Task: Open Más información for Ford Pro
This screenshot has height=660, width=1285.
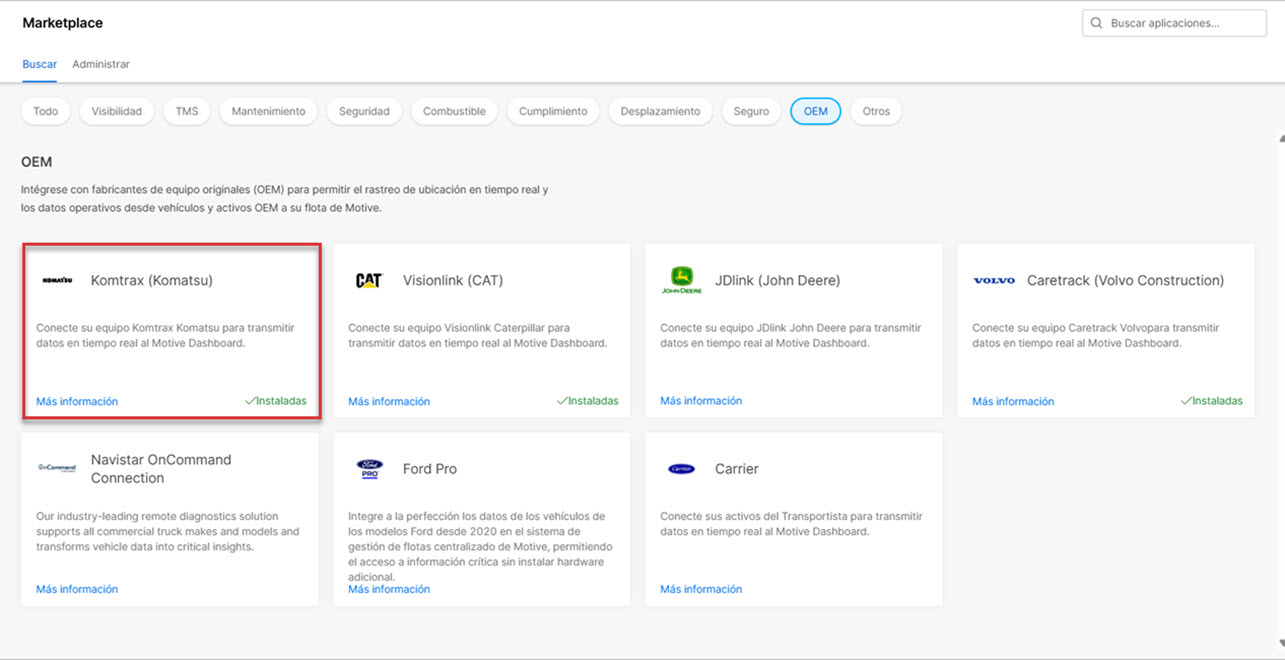Action: [x=389, y=589]
